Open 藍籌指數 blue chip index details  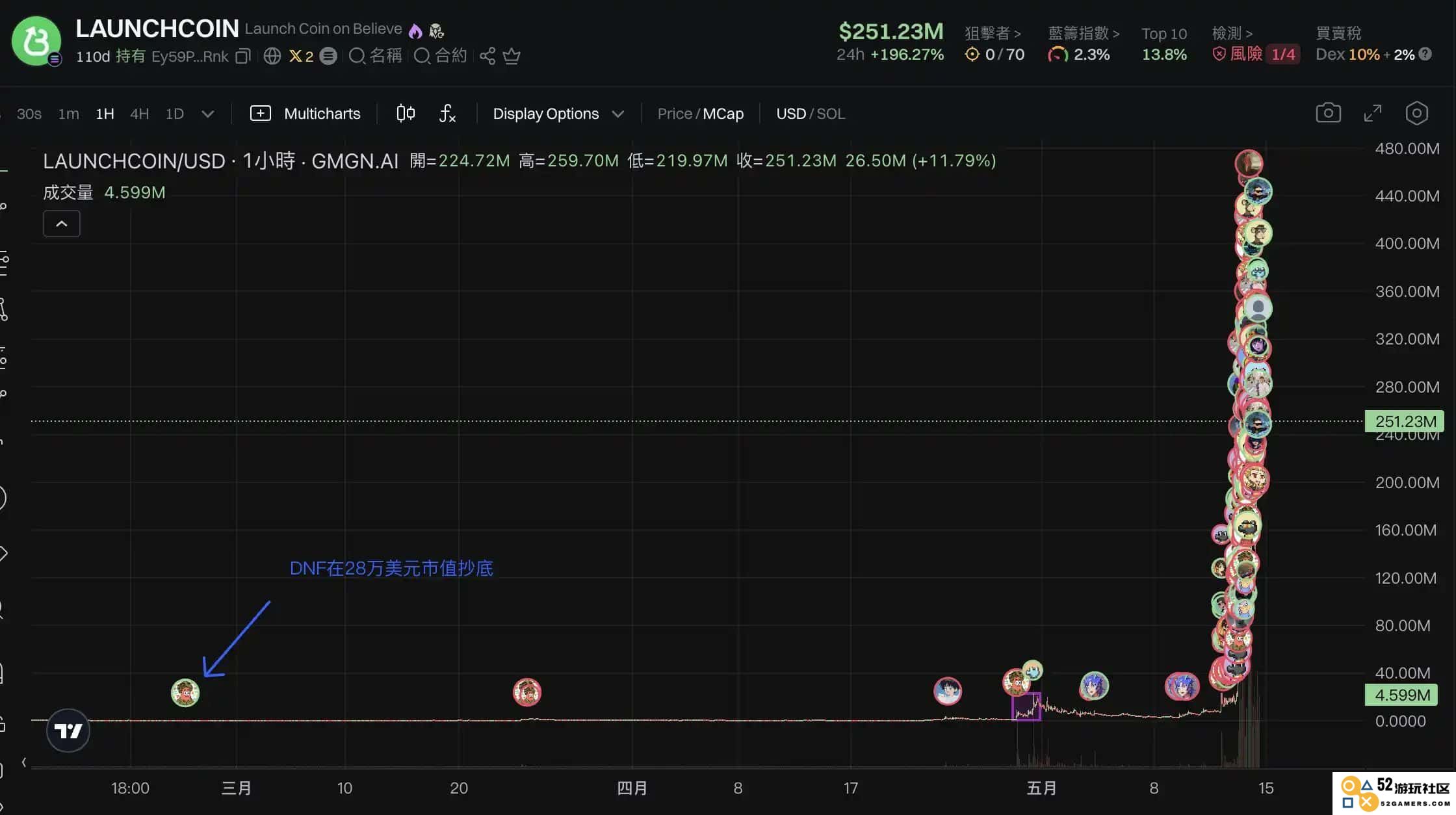[x=1084, y=33]
